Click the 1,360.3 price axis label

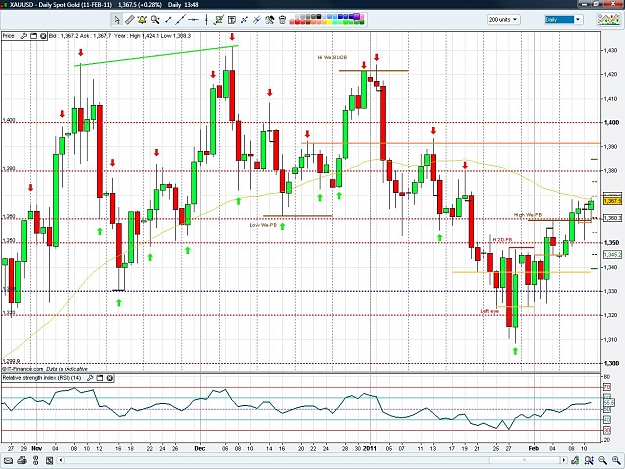[612, 218]
